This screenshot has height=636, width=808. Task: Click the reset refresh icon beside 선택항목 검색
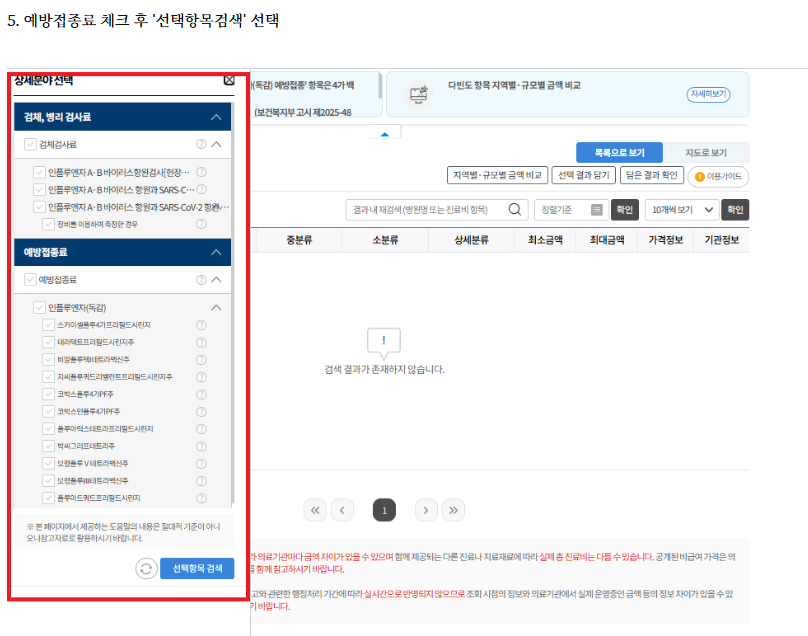(x=146, y=568)
